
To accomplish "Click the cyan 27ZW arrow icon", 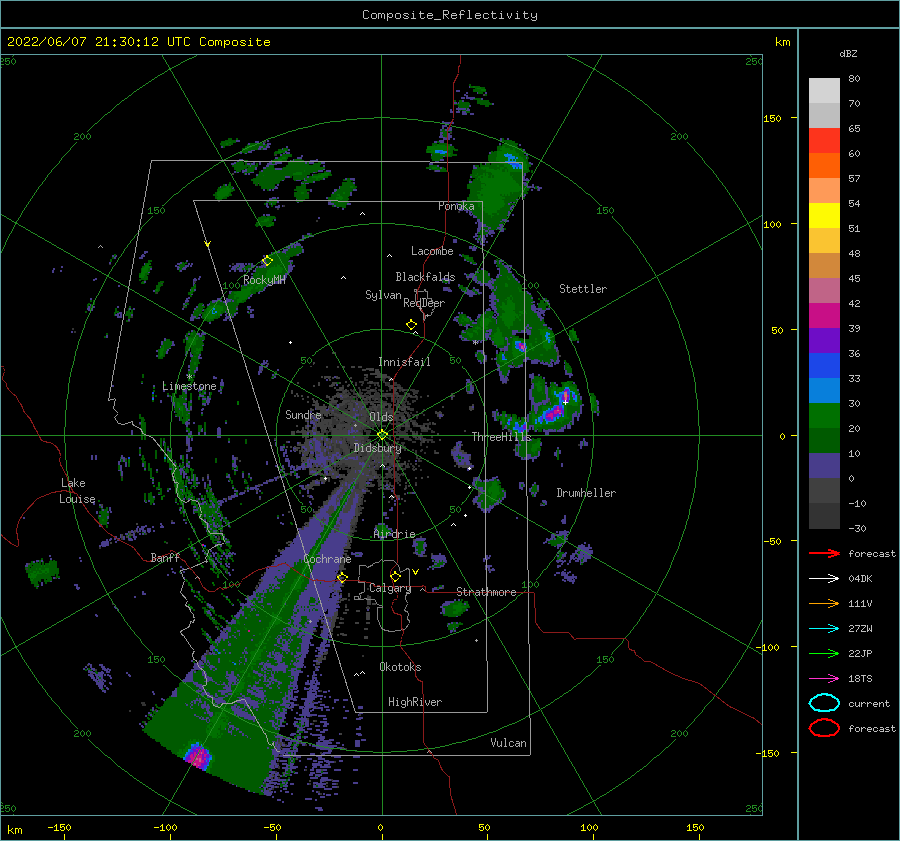I will point(824,629).
